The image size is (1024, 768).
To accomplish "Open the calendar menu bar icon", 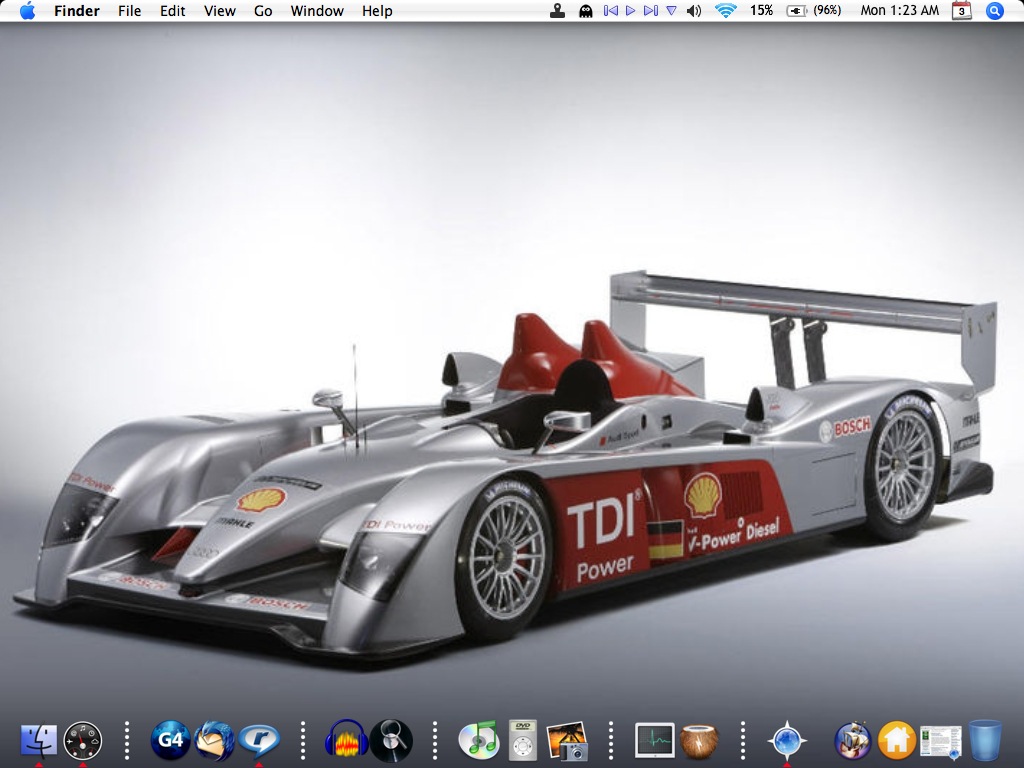I will coord(961,10).
